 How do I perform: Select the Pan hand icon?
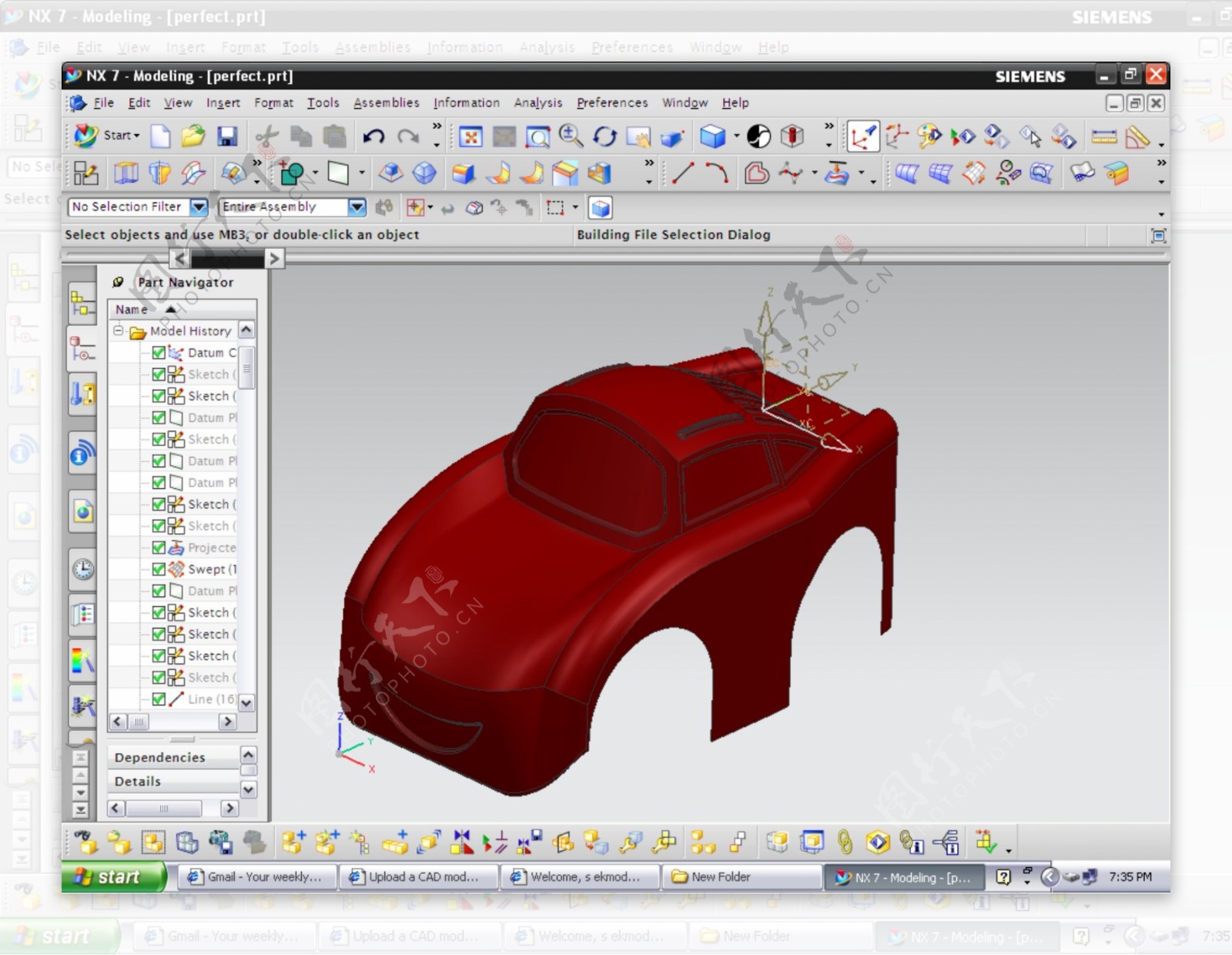(x=638, y=137)
